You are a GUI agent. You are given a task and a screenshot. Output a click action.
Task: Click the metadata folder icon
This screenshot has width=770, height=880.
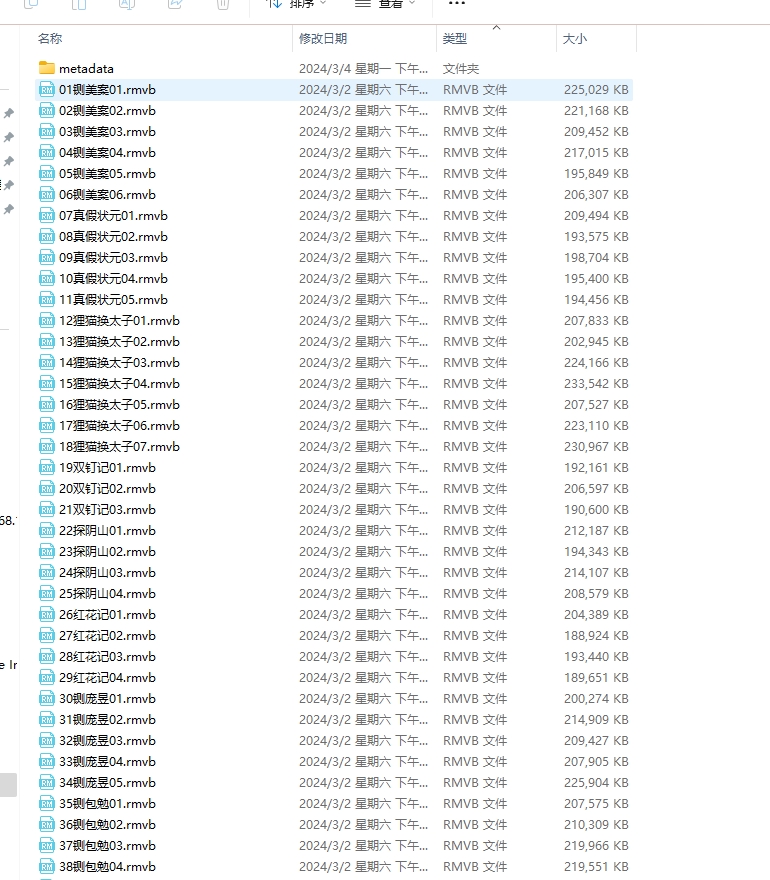47,68
